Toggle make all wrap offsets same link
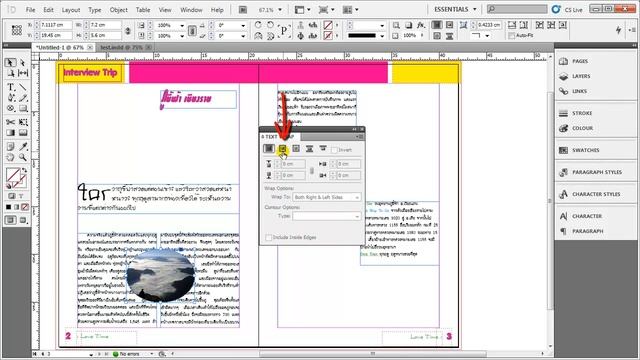Image resolution: width=640 pixels, height=360 pixels. (312, 170)
